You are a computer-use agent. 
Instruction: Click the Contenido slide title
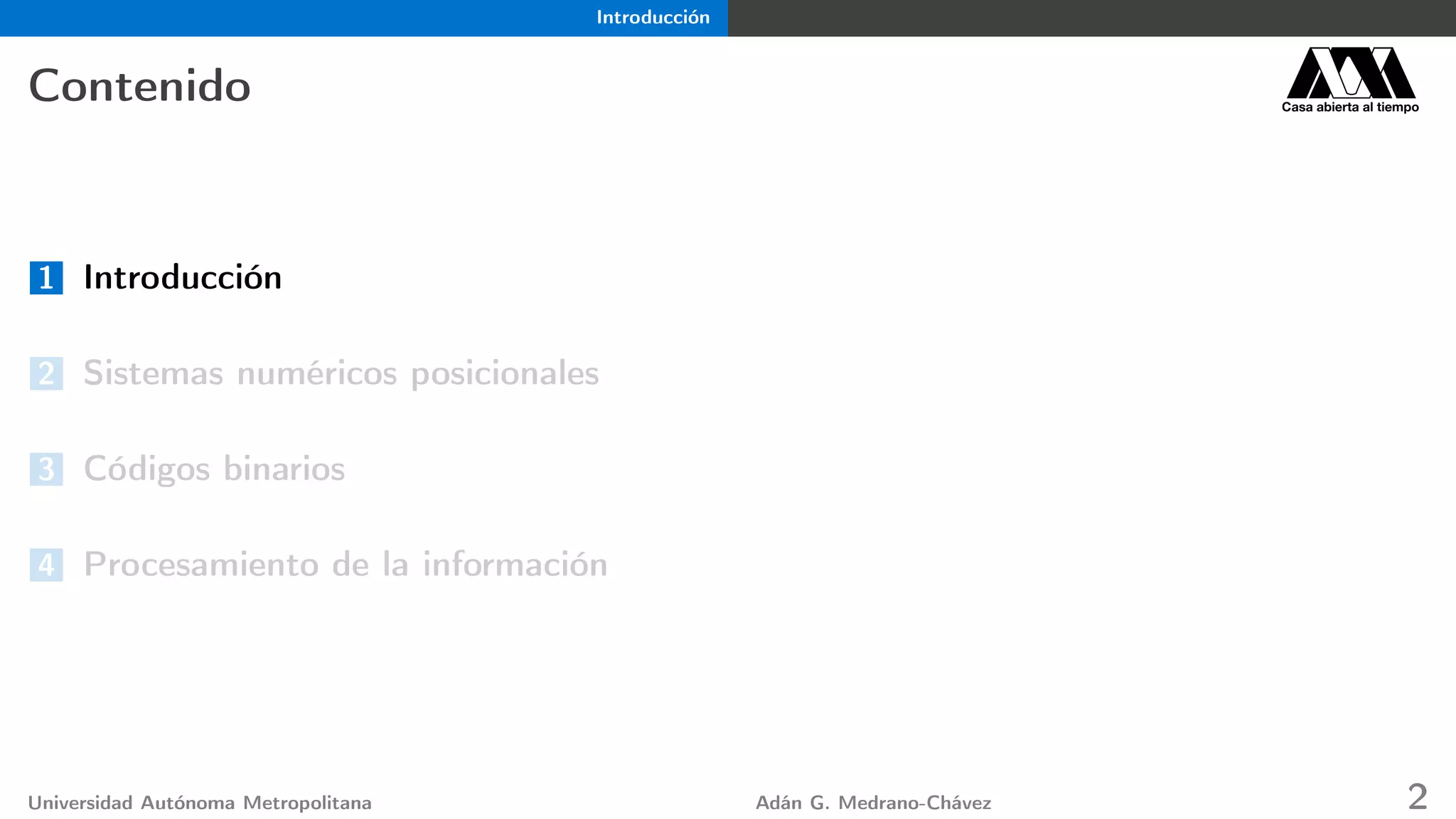pos(139,86)
